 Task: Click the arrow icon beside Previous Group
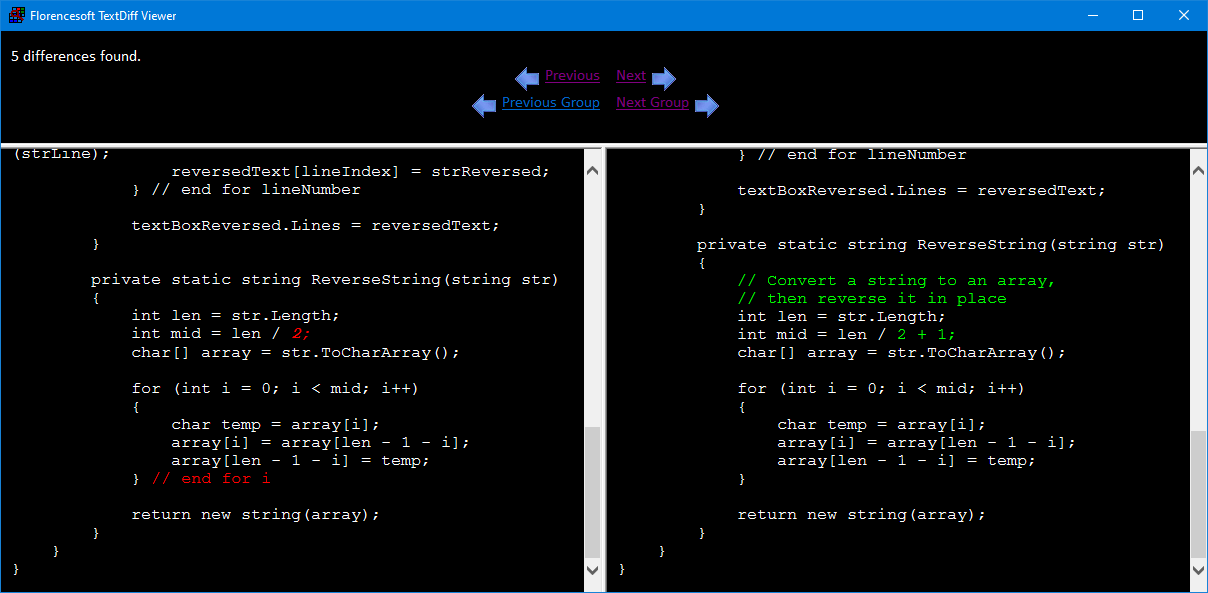point(484,105)
